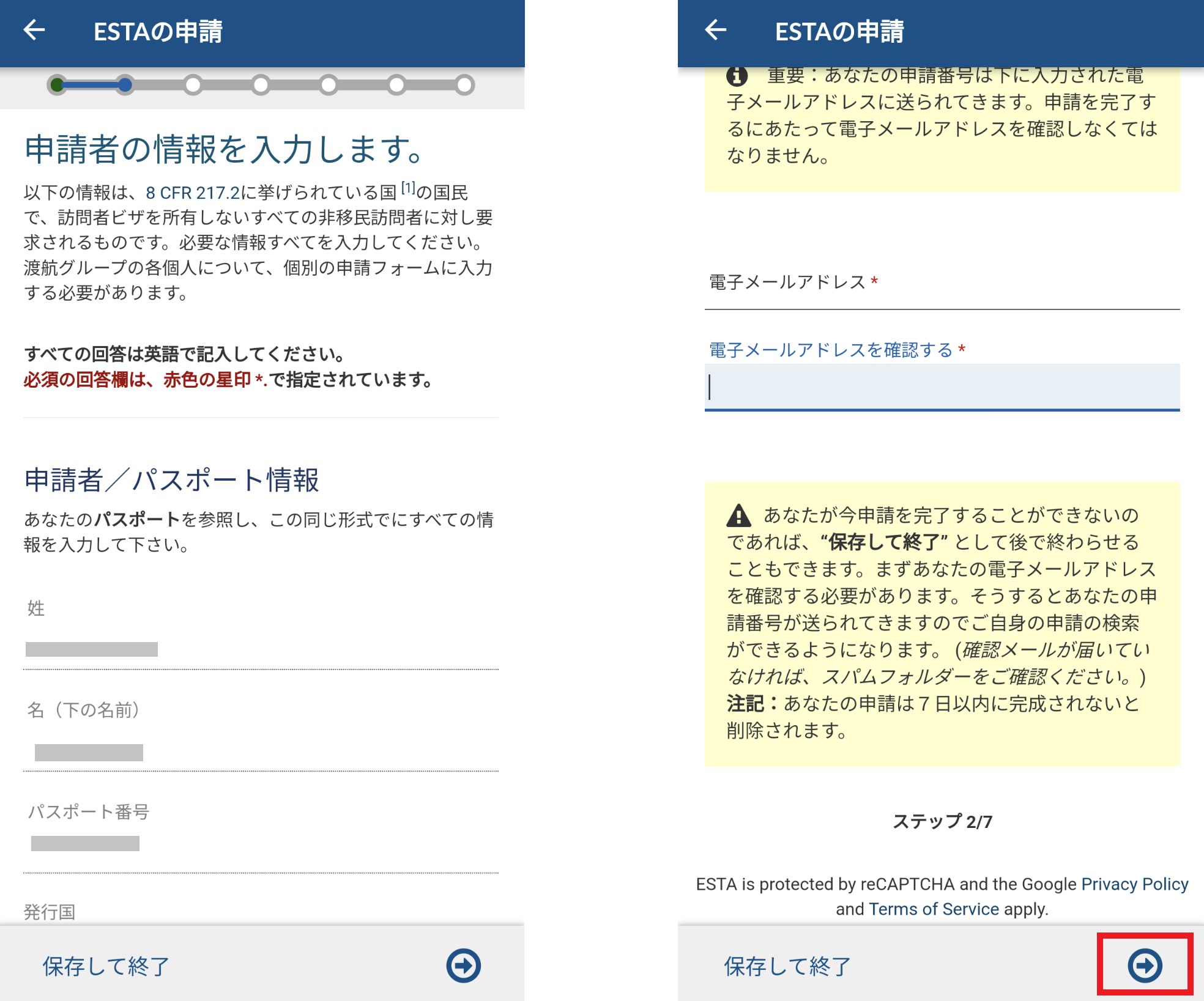The image size is (1204, 1001).
Task: Click the info icon in the 重要 notice
Action: pos(737,76)
